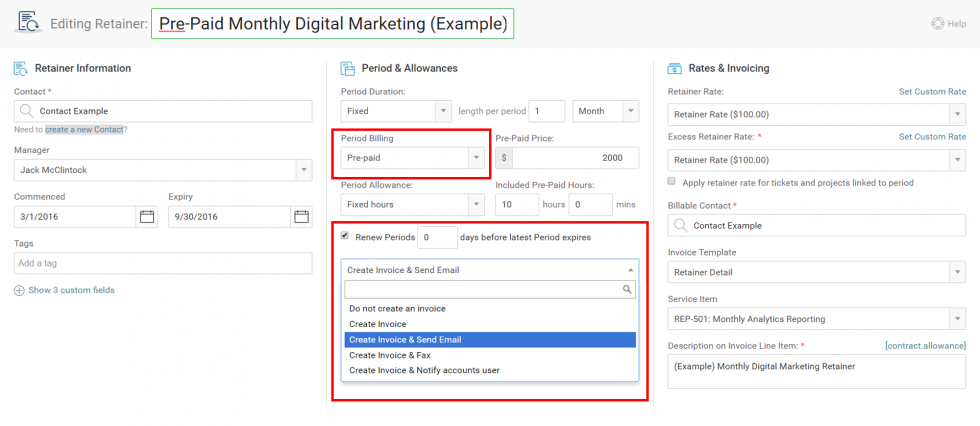Click the Contact field search icon
980x426 pixels.
[x=26, y=111]
